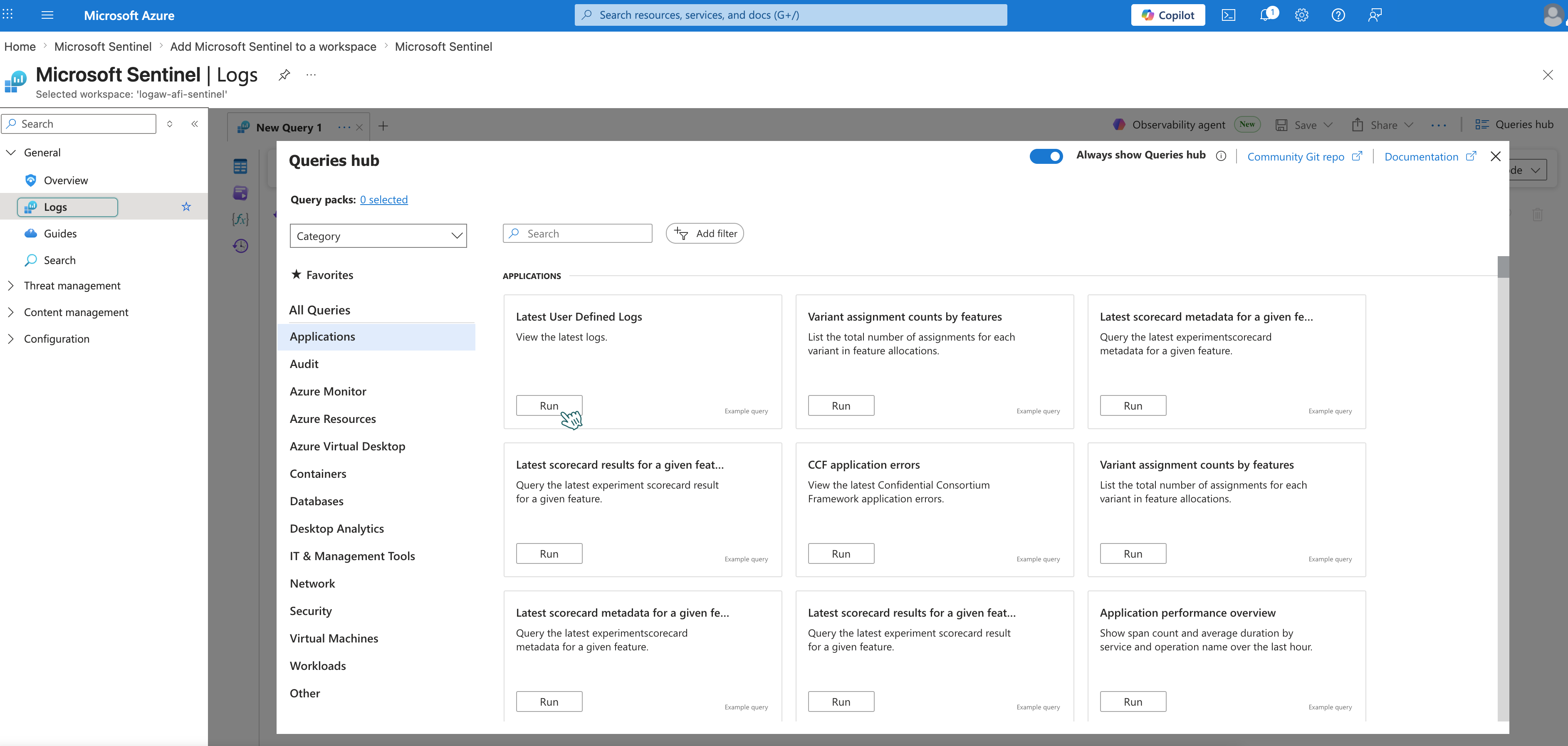The width and height of the screenshot is (1568, 746).
Task: Go to Home breadcrumb
Action: click(20, 47)
